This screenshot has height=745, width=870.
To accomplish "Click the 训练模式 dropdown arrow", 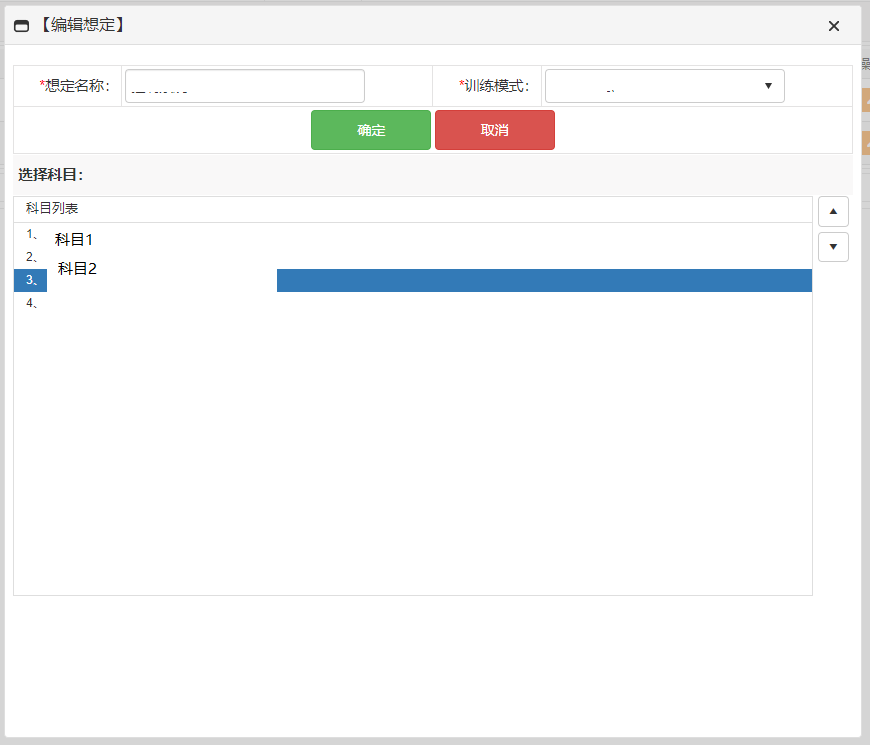I will (768, 86).
